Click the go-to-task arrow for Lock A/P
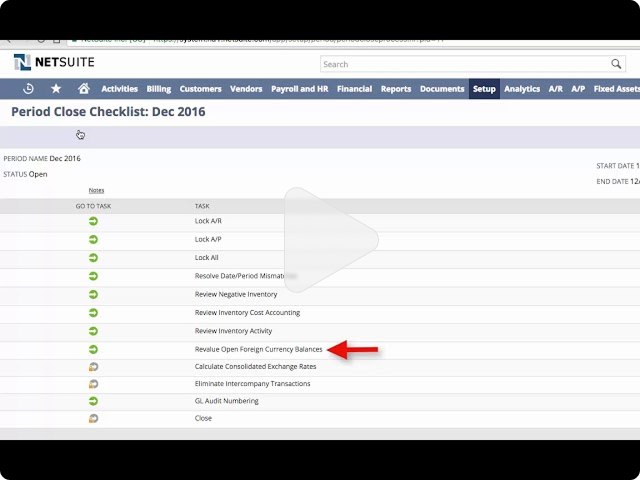Image resolution: width=640 pixels, height=480 pixels. (93, 240)
